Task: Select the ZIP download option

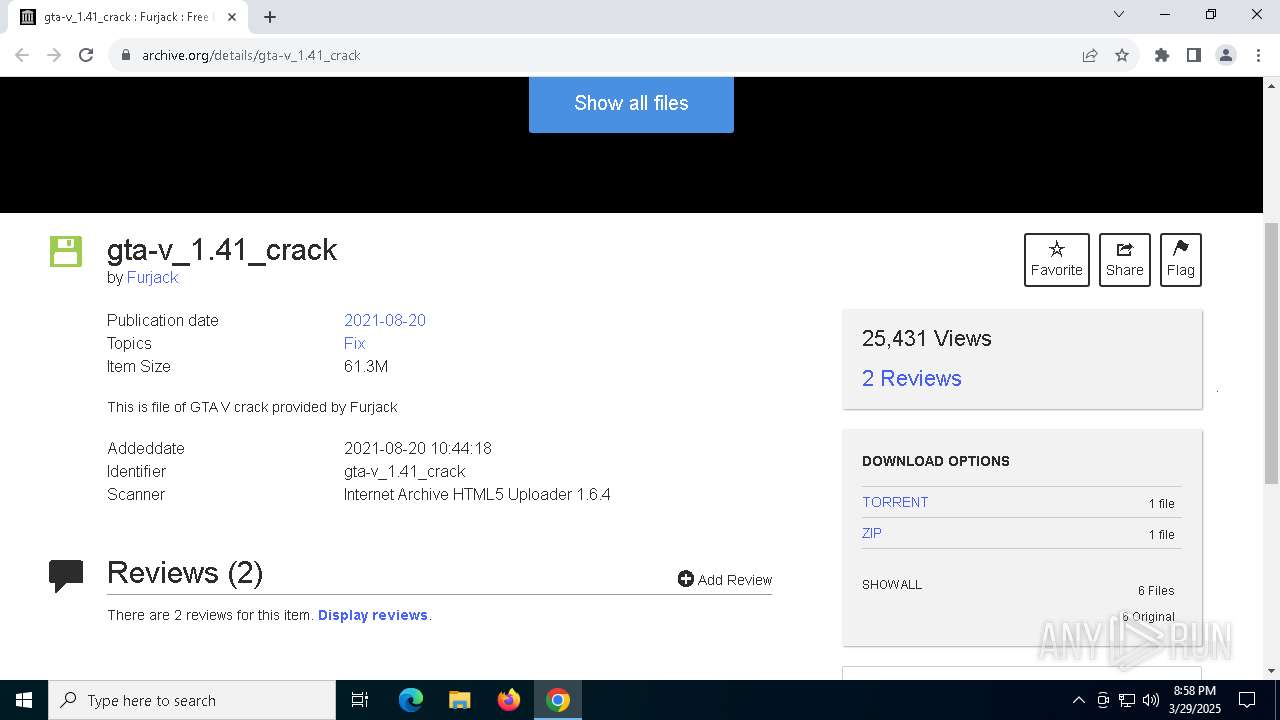Action: (872, 533)
